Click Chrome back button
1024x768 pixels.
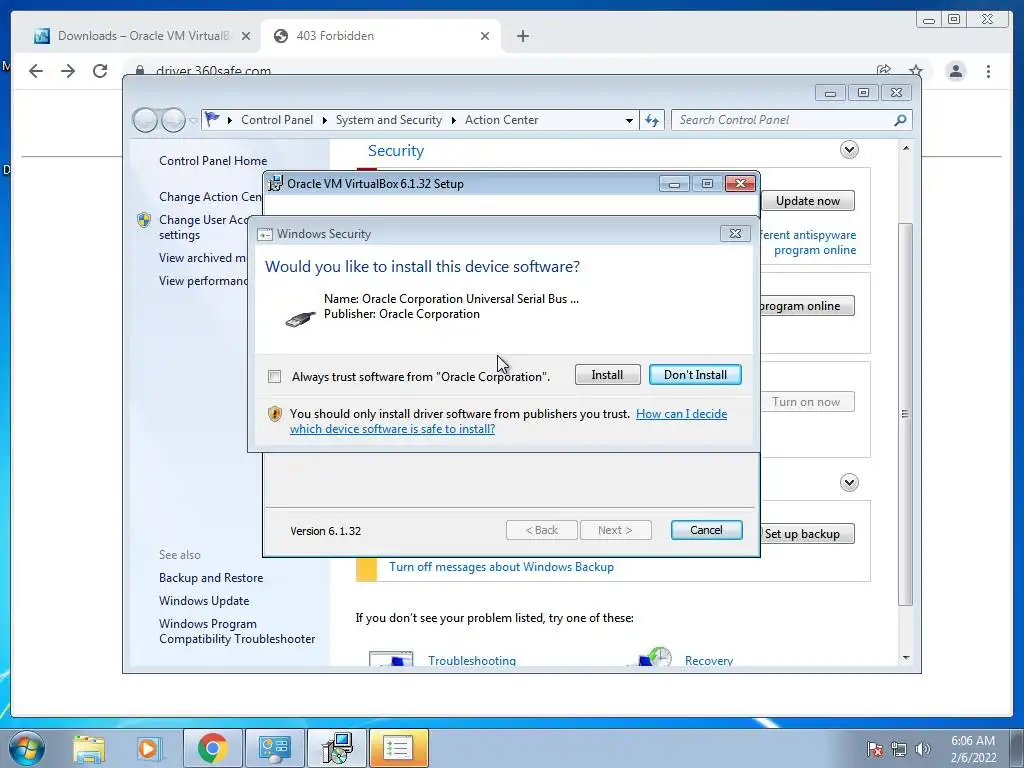[36, 71]
